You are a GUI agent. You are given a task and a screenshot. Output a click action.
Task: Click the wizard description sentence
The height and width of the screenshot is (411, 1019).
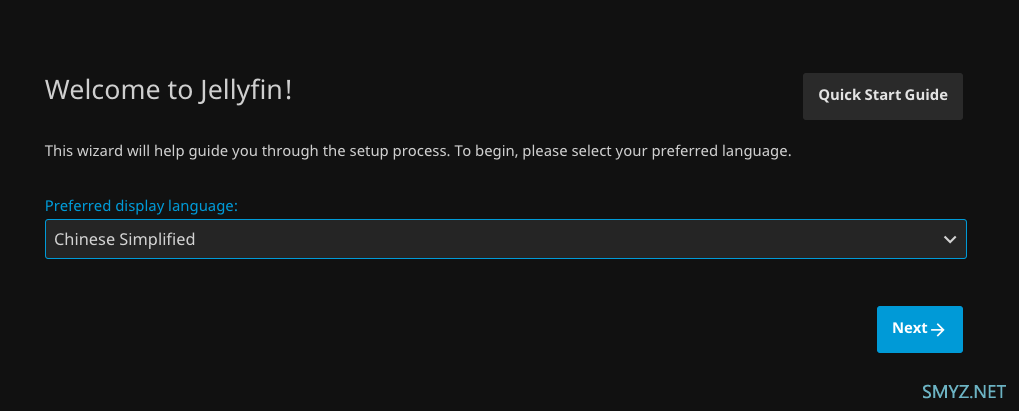coord(418,152)
